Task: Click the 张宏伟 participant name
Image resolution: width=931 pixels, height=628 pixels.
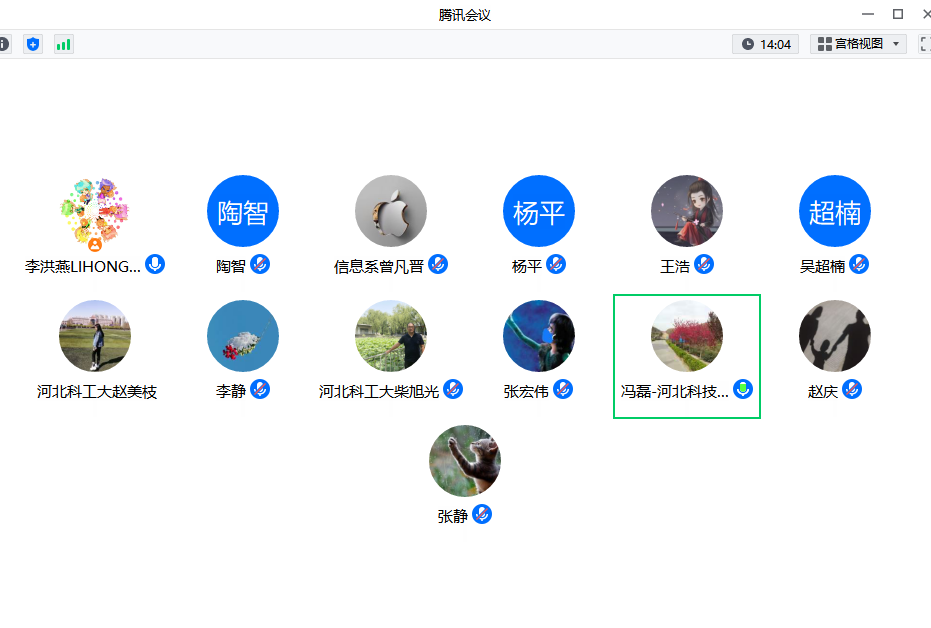Action: click(526, 392)
